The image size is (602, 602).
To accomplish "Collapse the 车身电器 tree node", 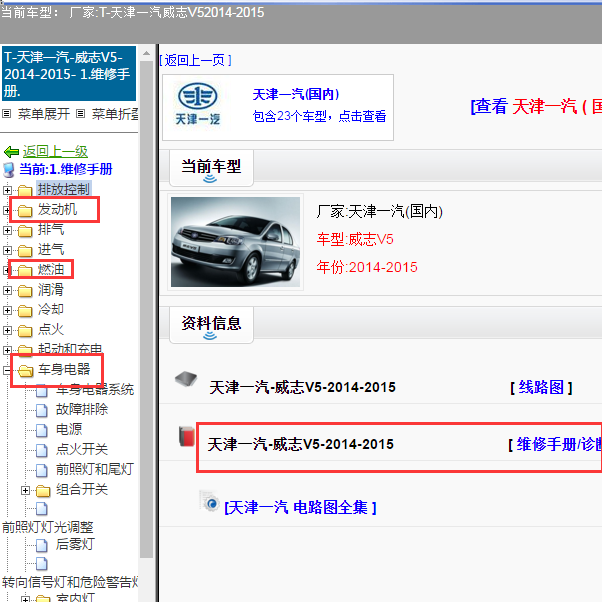I will (7, 370).
